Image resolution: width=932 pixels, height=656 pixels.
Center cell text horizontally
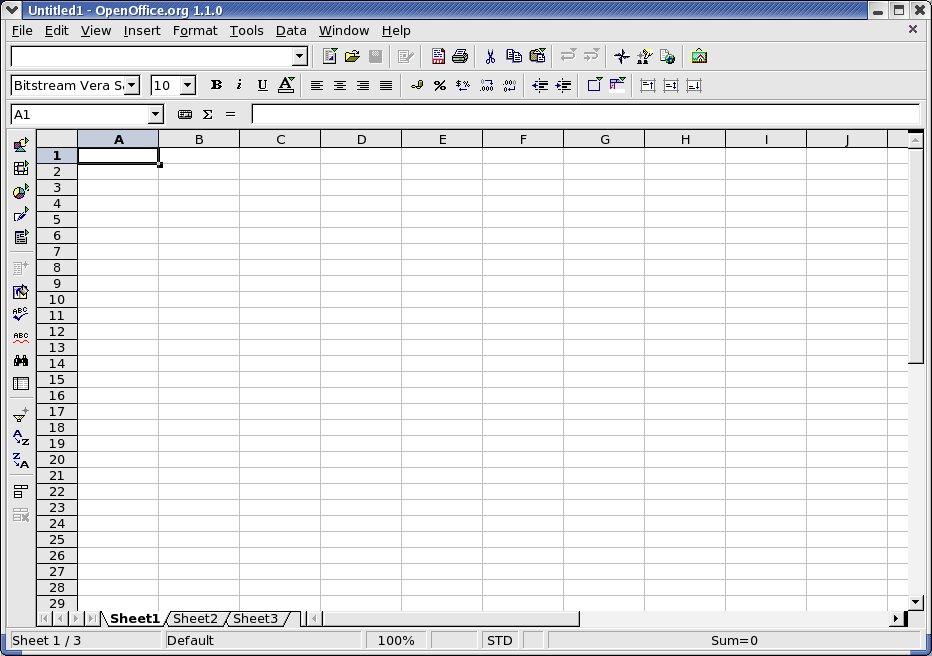click(340, 85)
